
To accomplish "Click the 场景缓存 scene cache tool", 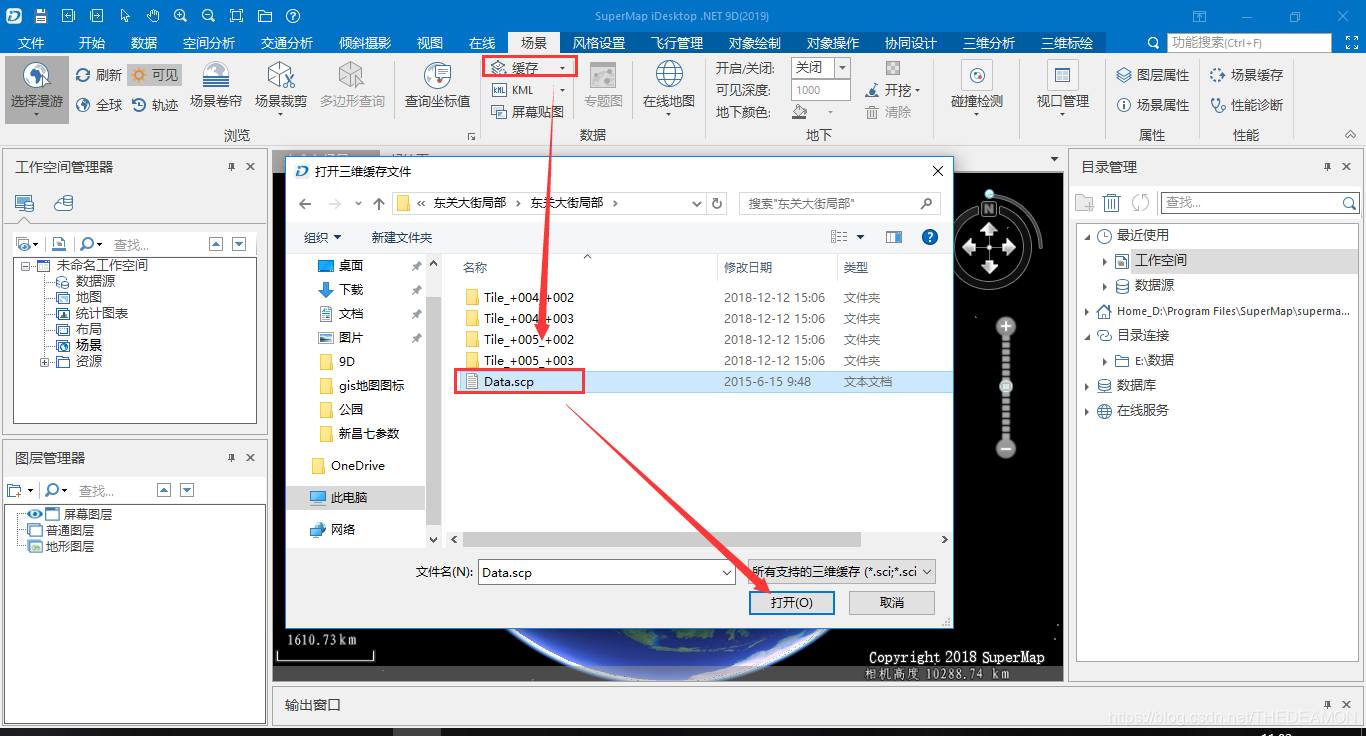I will pyautogui.click(x=1246, y=75).
